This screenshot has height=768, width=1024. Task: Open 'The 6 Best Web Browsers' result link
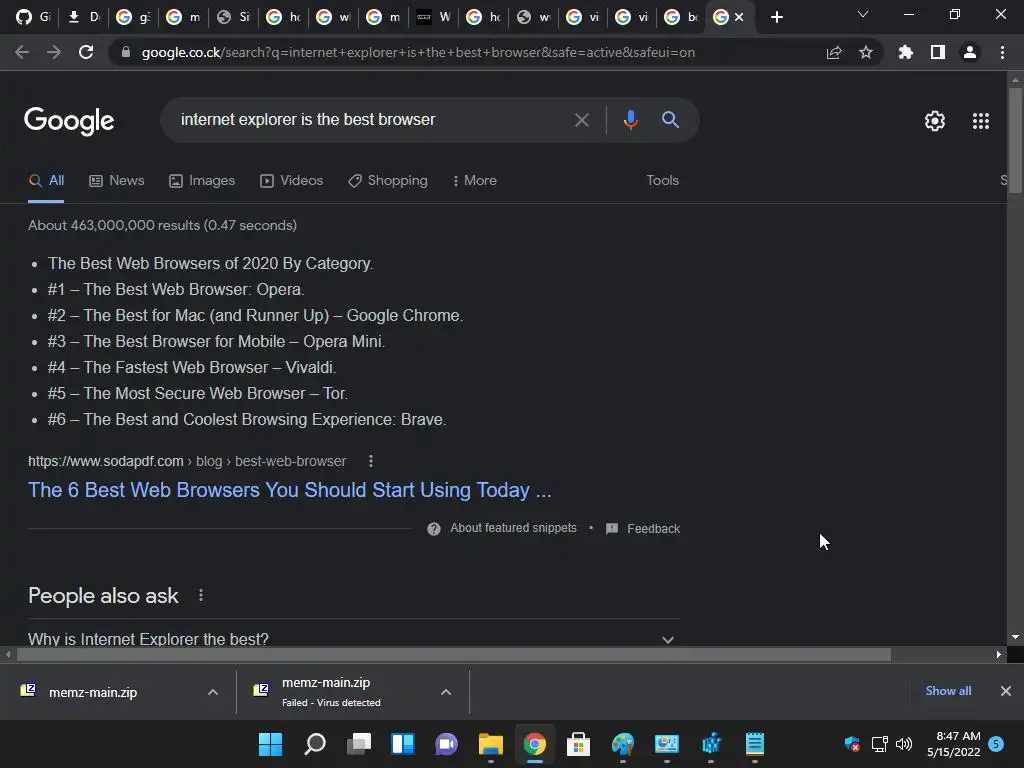pos(290,490)
